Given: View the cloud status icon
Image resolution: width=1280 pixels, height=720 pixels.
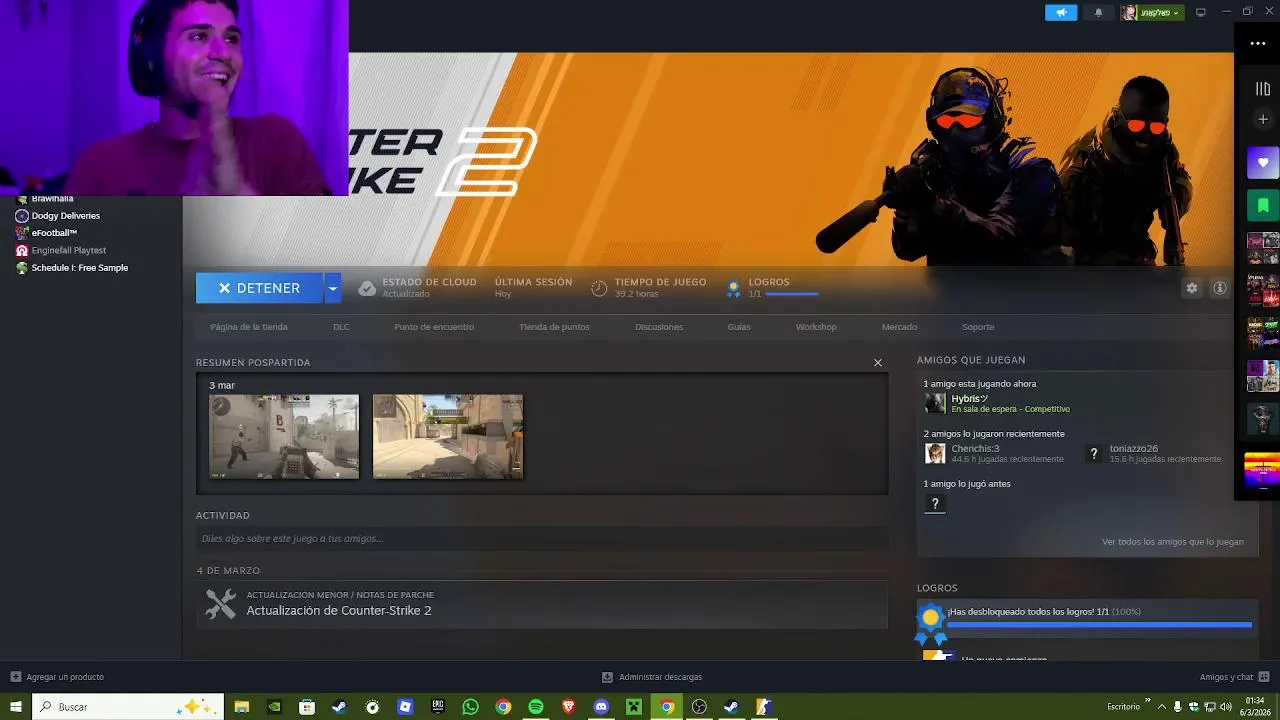Looking at the screenshot, I should tap(367, 288).
